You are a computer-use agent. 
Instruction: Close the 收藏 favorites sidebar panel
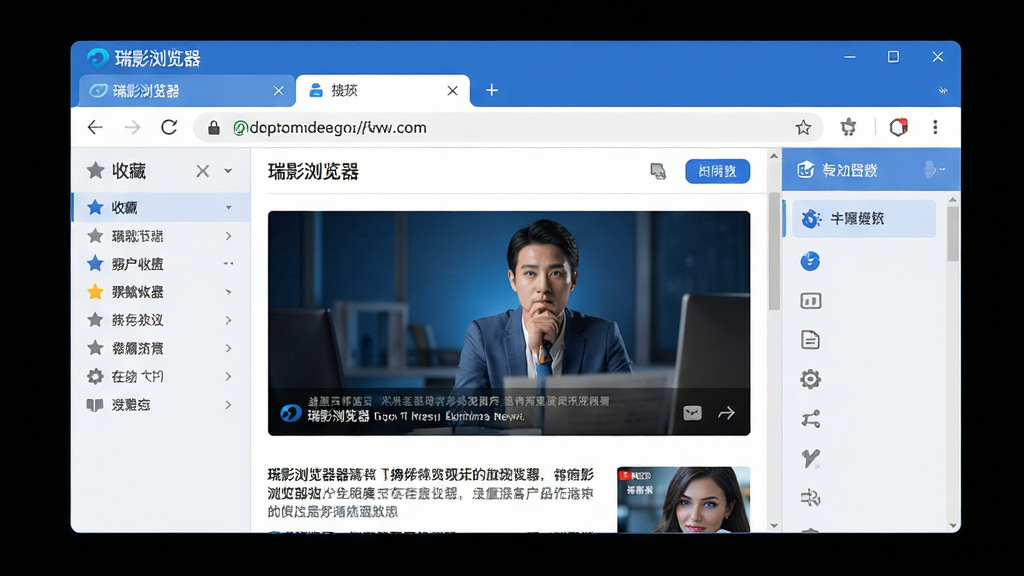(x=202, y=171)
